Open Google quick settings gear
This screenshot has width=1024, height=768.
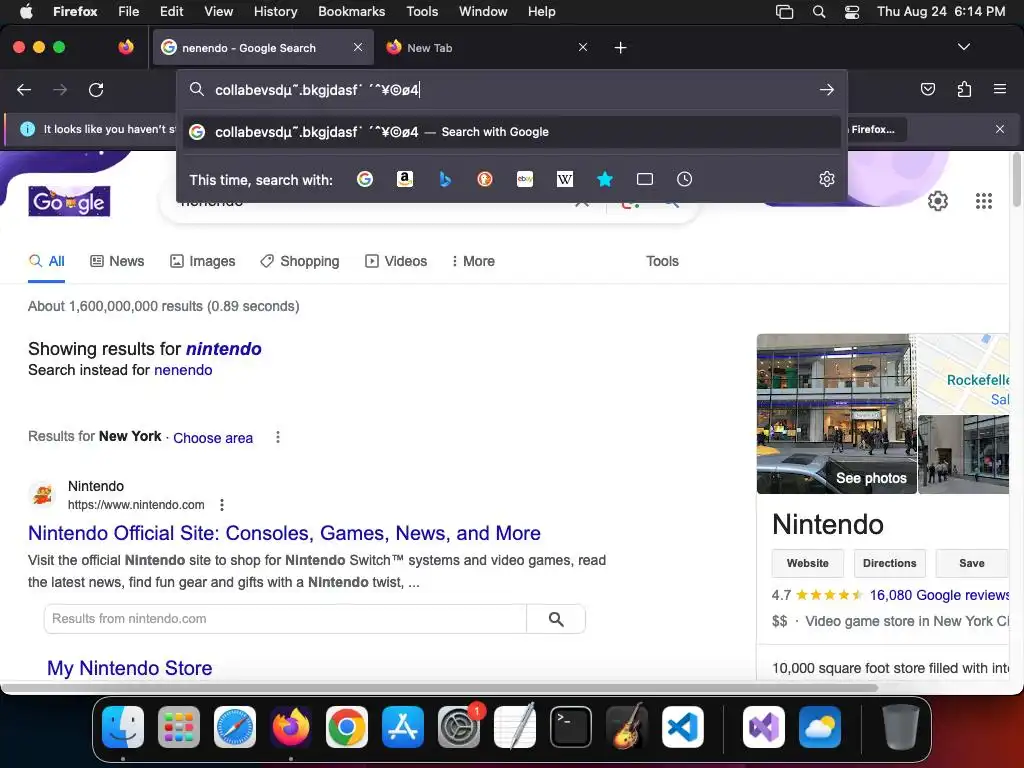(x=938, y=201)
